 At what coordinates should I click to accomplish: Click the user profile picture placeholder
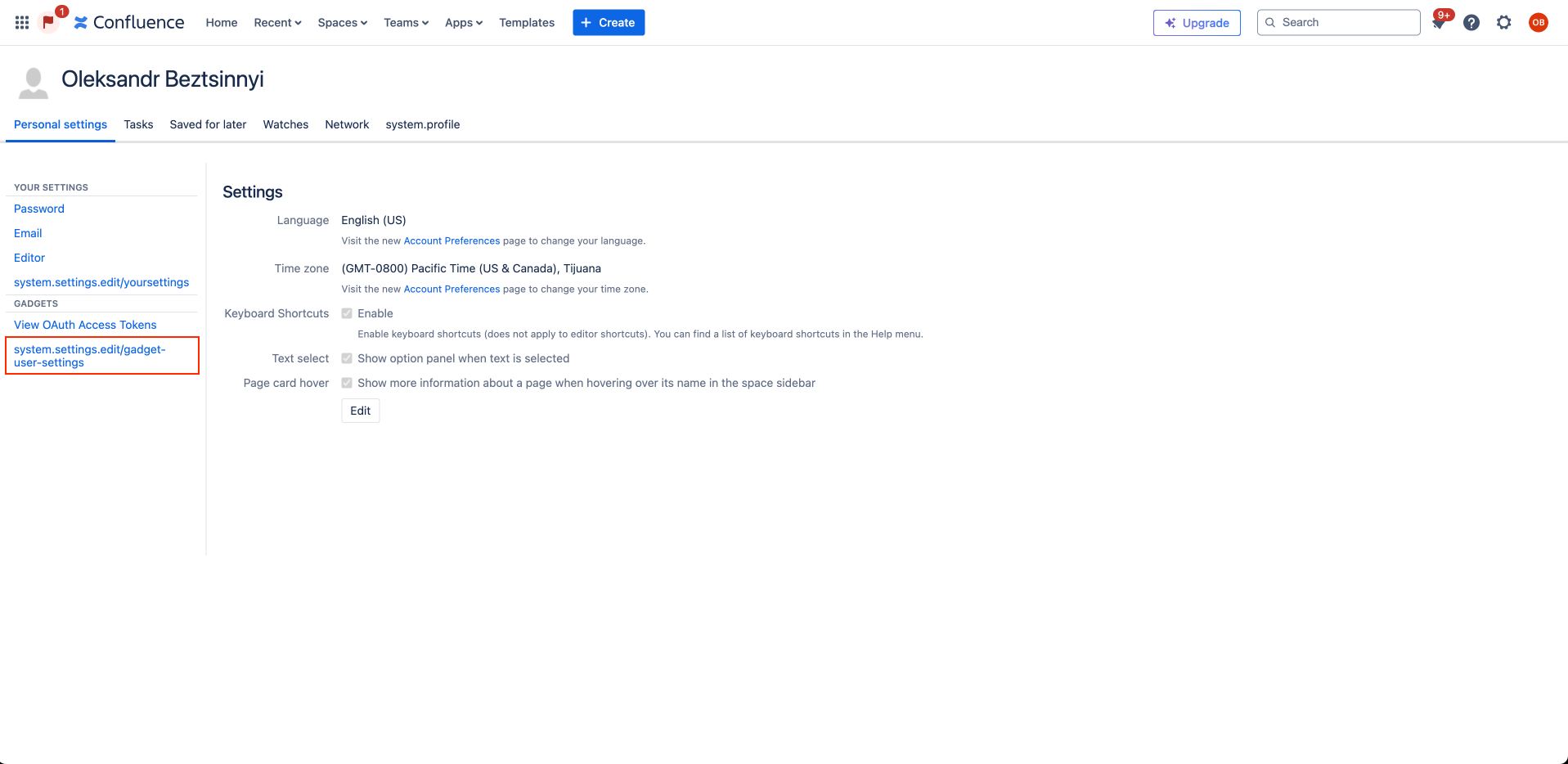click(x=34, y=83)
